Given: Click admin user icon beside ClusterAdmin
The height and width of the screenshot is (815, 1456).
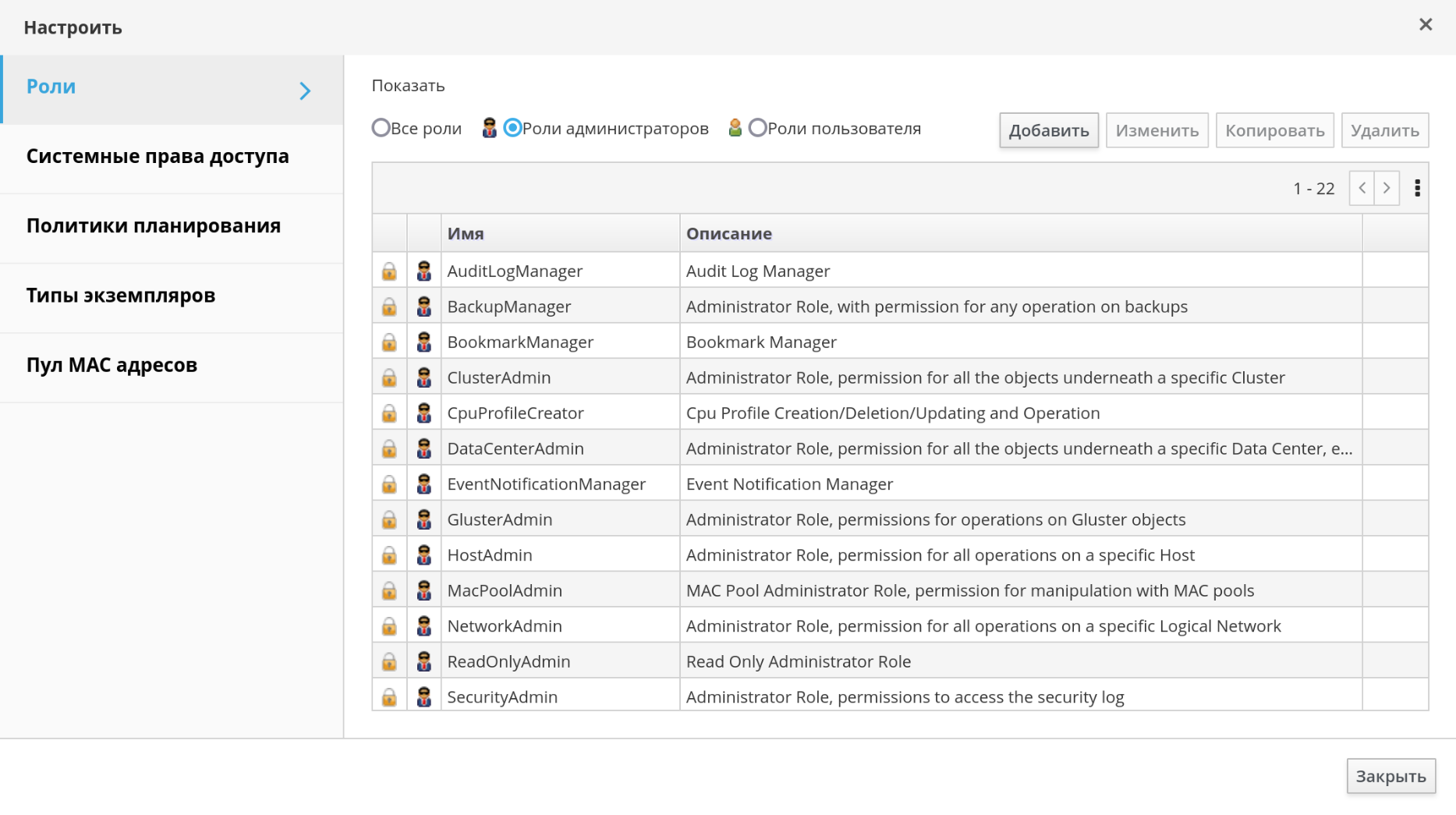Looking at the screenshot, I should (x=423, y=377).
